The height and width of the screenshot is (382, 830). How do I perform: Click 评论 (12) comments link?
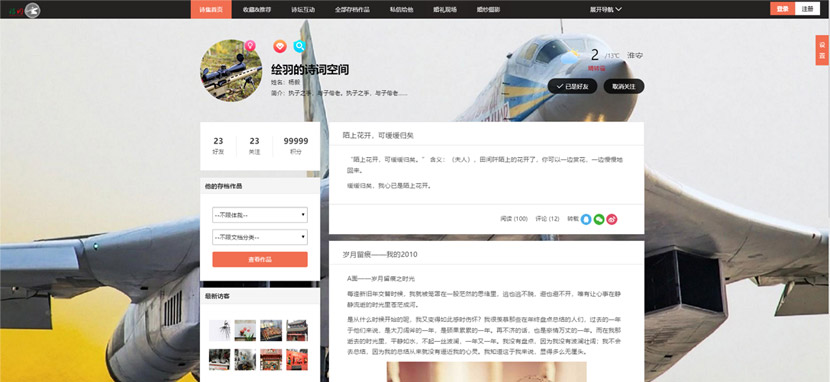[547, 219]
